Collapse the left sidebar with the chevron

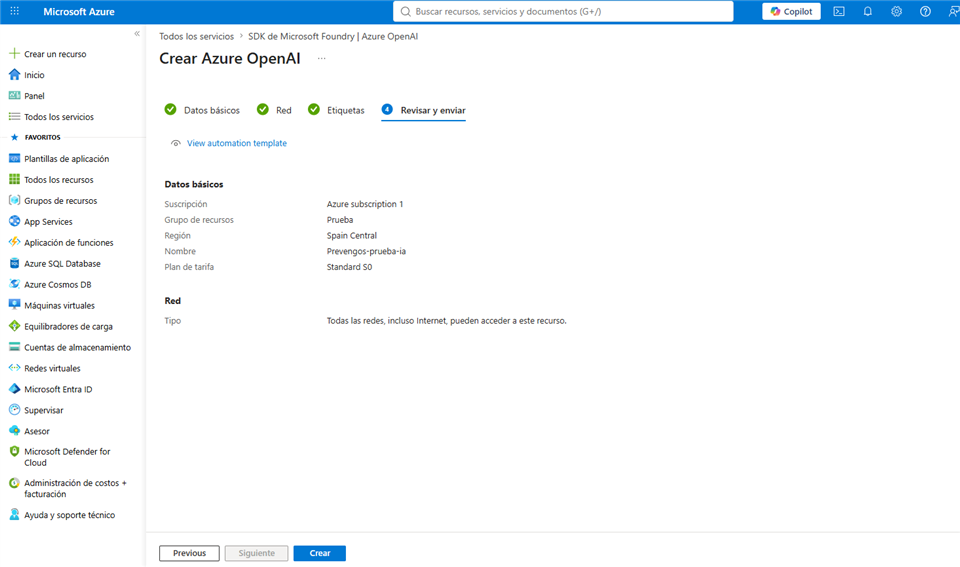pyautogui.click(x=137, y=34)
